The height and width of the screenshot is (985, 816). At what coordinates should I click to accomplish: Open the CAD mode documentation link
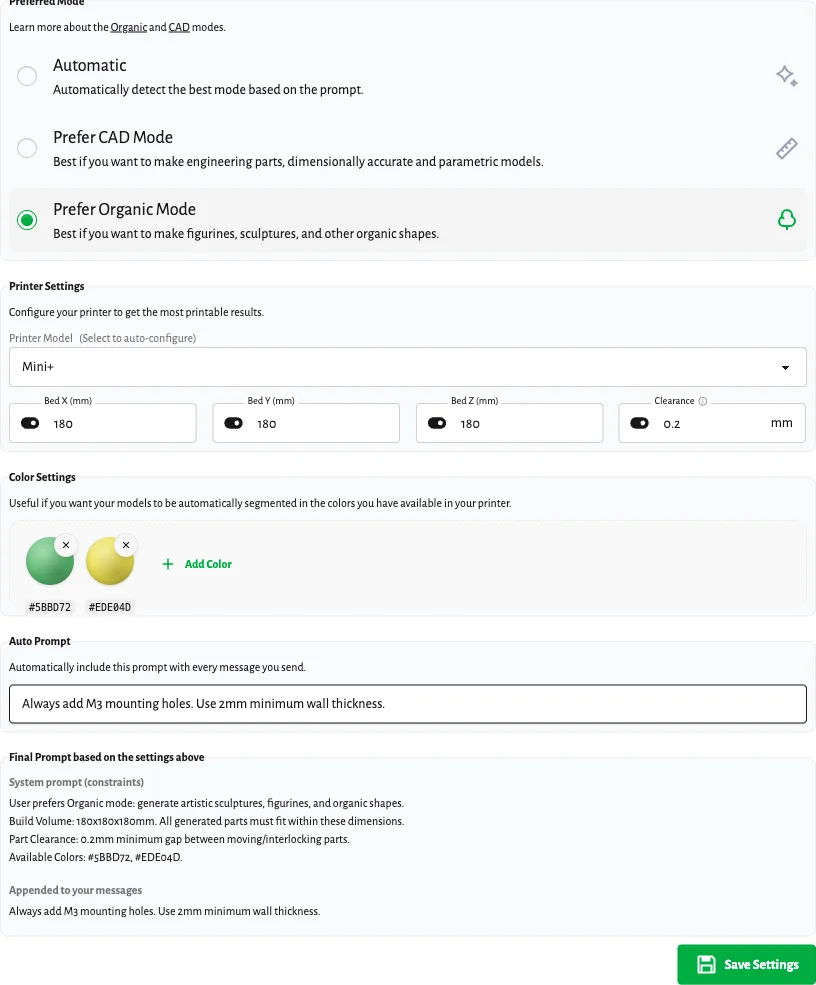click(179, 27)
